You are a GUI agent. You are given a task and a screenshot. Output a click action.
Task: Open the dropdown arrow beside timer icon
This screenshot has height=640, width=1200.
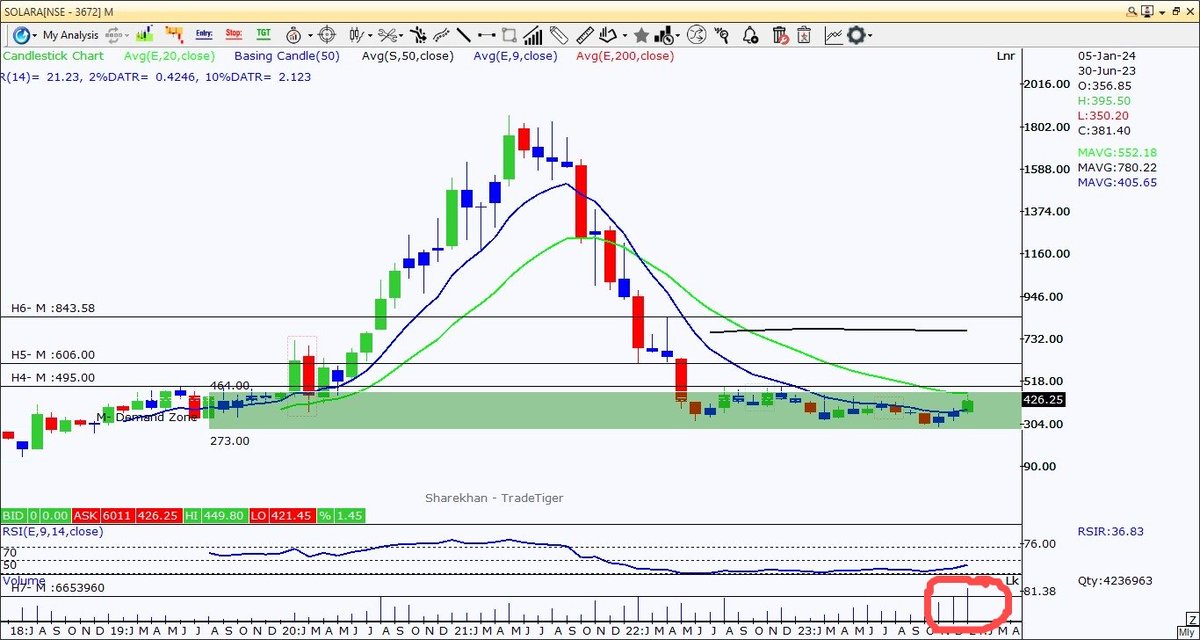(309, 36)
